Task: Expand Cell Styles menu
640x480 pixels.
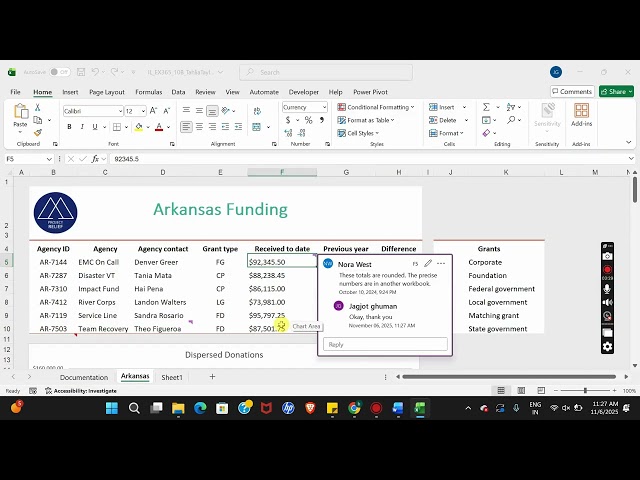Action: coord(358,133)
